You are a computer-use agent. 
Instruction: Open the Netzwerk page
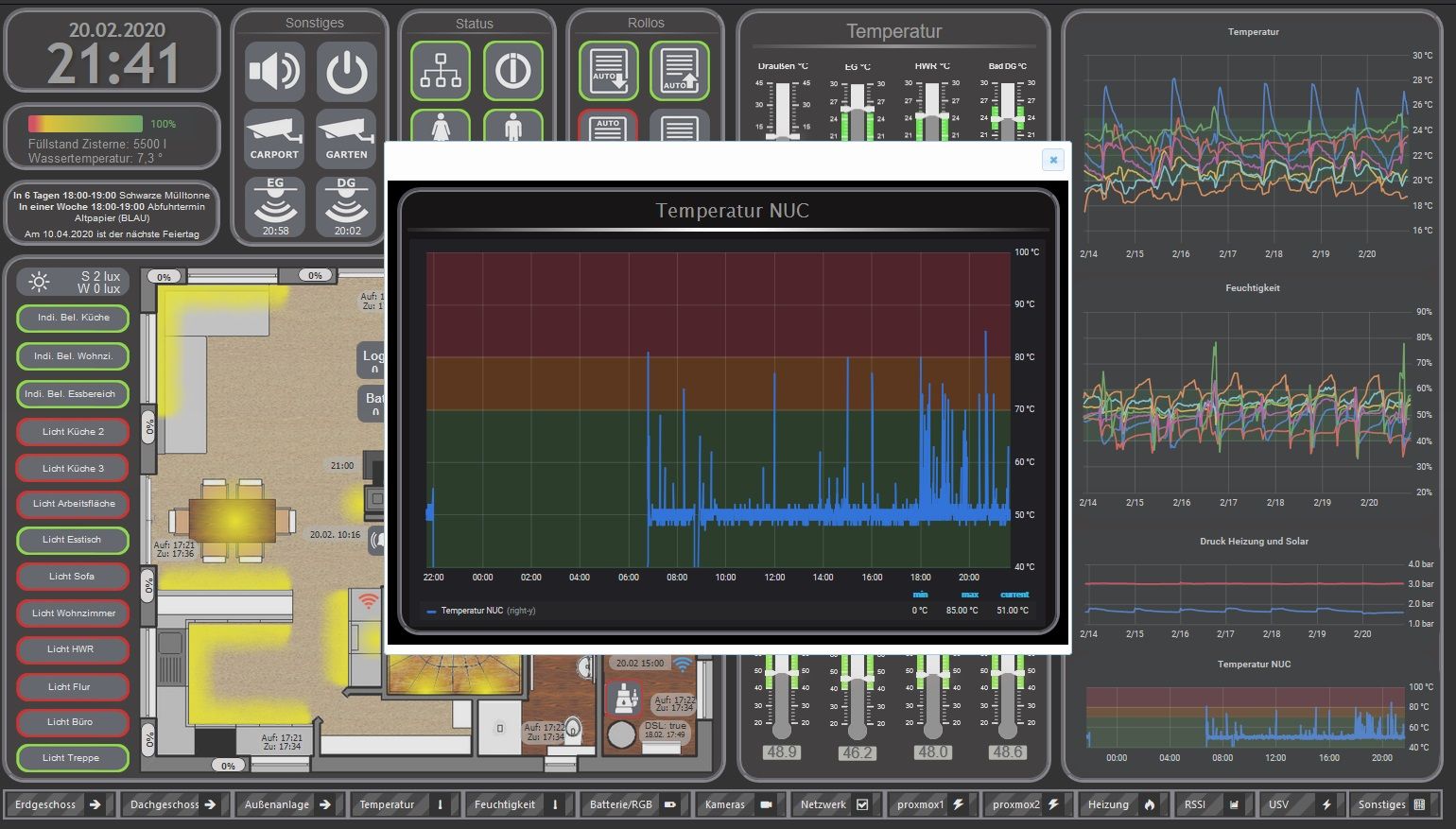(x=836, y=804)
